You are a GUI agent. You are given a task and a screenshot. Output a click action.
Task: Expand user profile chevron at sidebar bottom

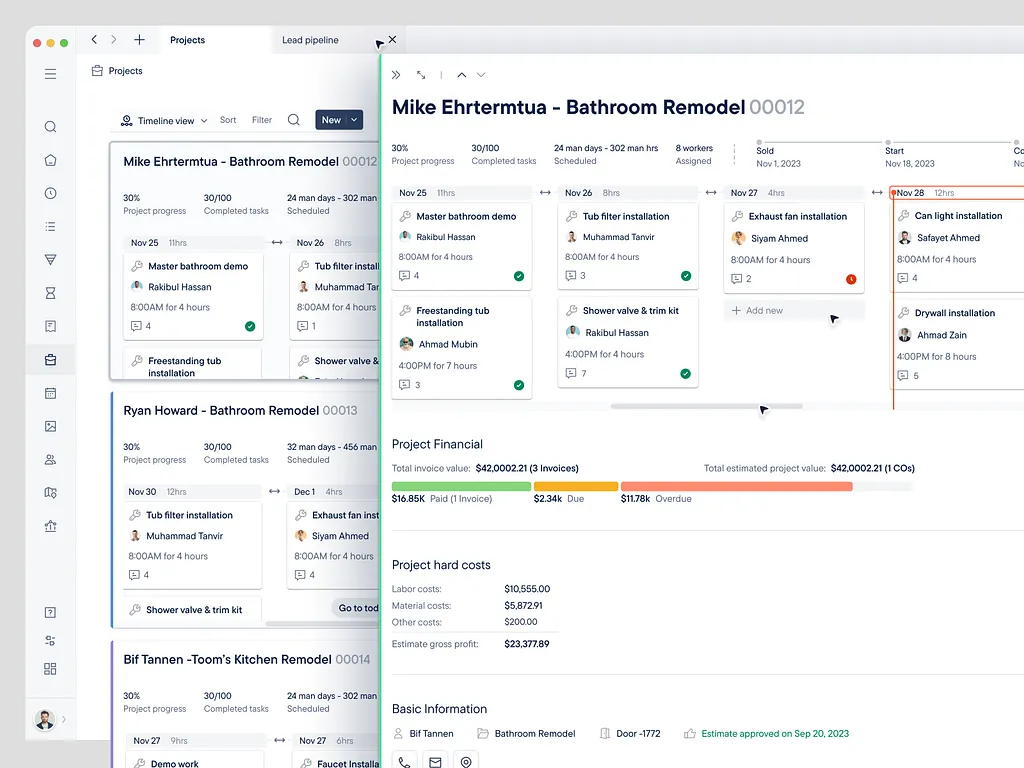pos(65,719)
